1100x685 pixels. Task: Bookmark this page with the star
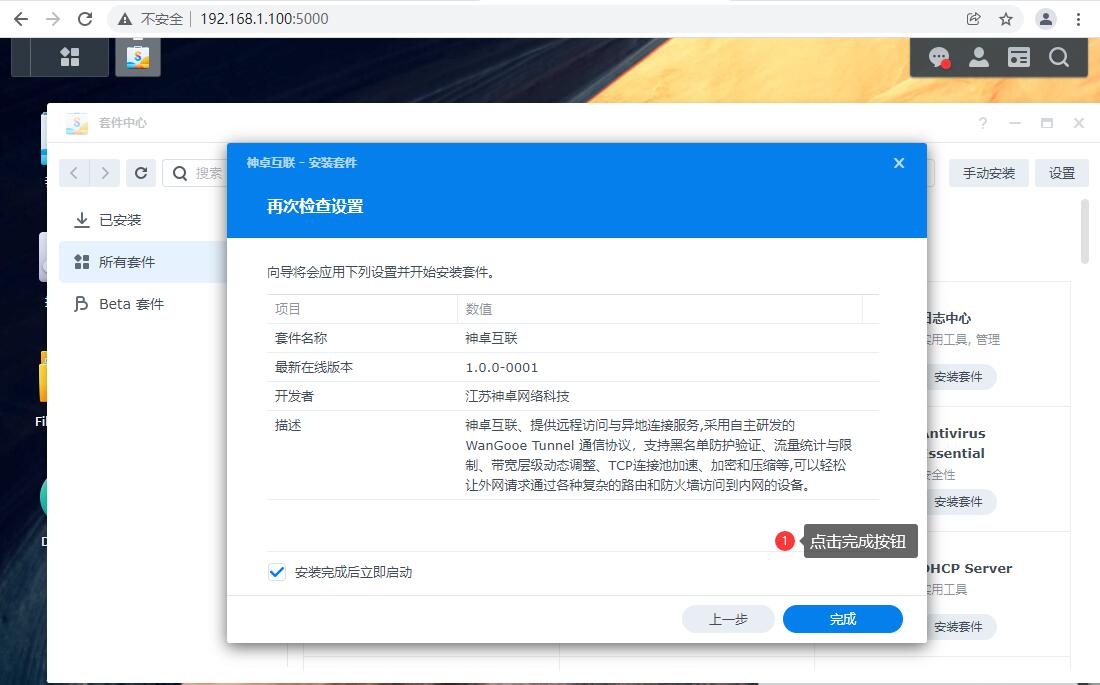click(x=1006, y=19)
